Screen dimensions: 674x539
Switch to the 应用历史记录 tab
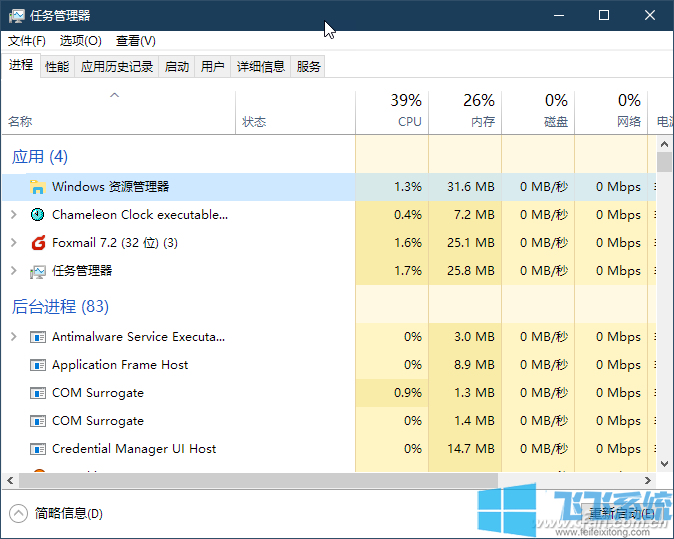pos(117,67)
